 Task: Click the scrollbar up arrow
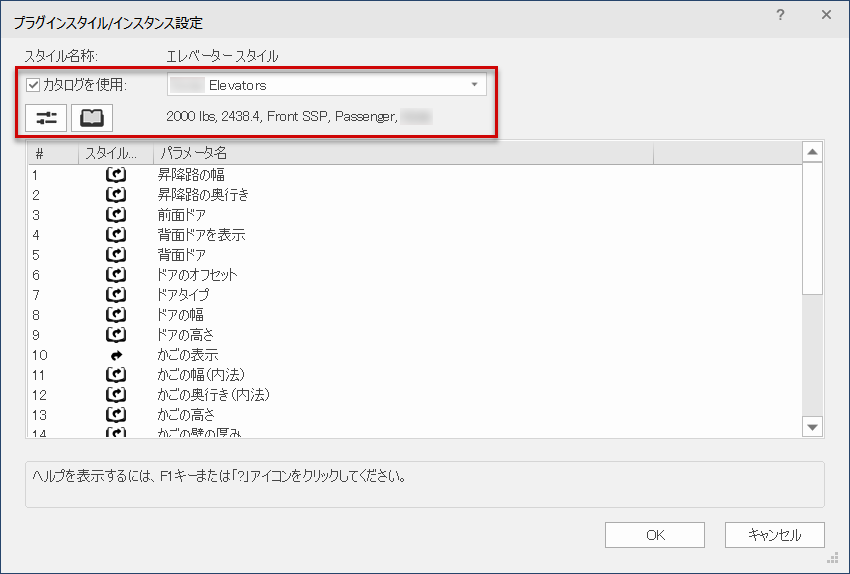click(813, 153)
